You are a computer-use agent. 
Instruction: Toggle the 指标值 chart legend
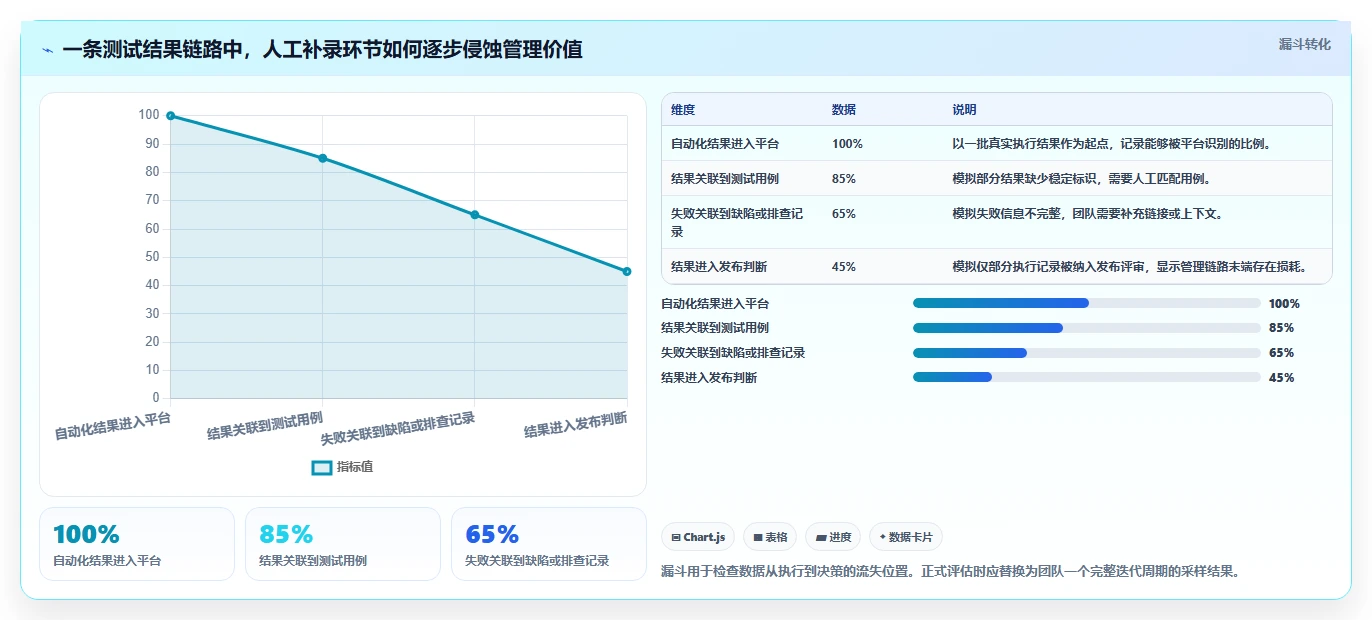[342, 467]
